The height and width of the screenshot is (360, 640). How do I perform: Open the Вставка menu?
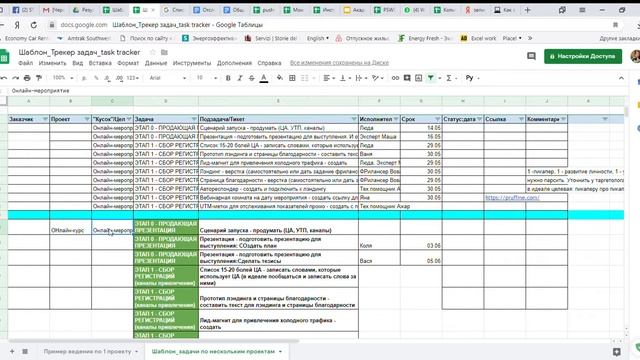click(100, 63)
